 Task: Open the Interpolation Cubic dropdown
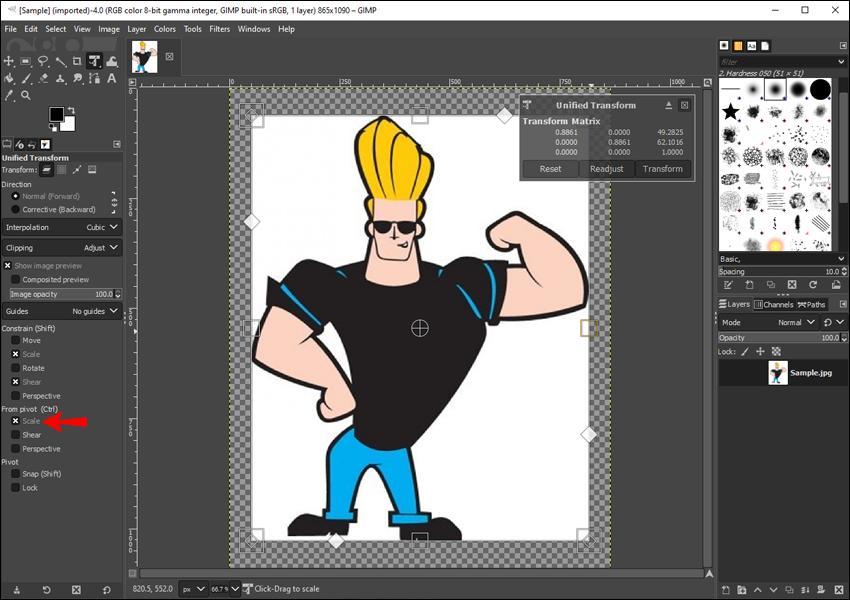[62, 227]
